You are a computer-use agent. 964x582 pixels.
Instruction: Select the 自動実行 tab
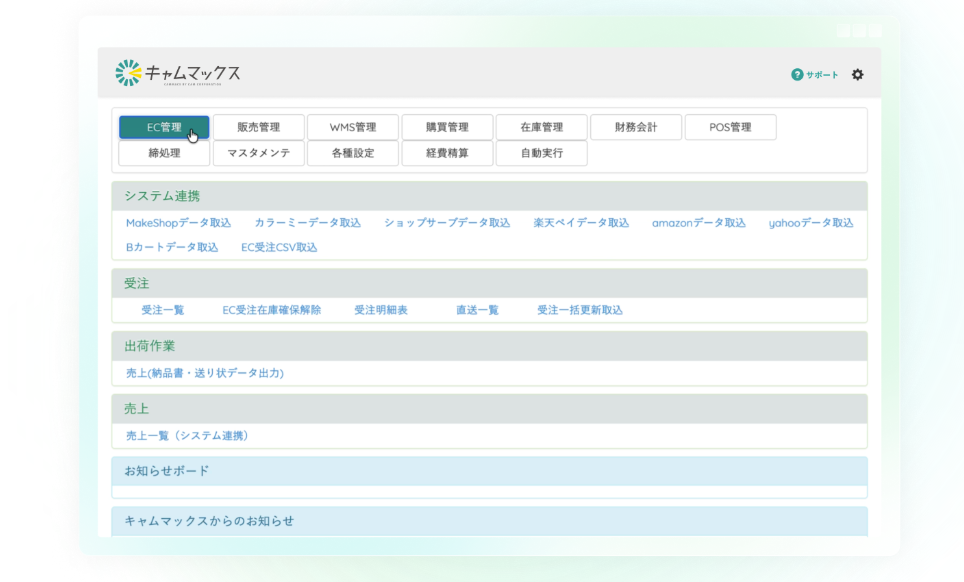[x=542, y=153]
